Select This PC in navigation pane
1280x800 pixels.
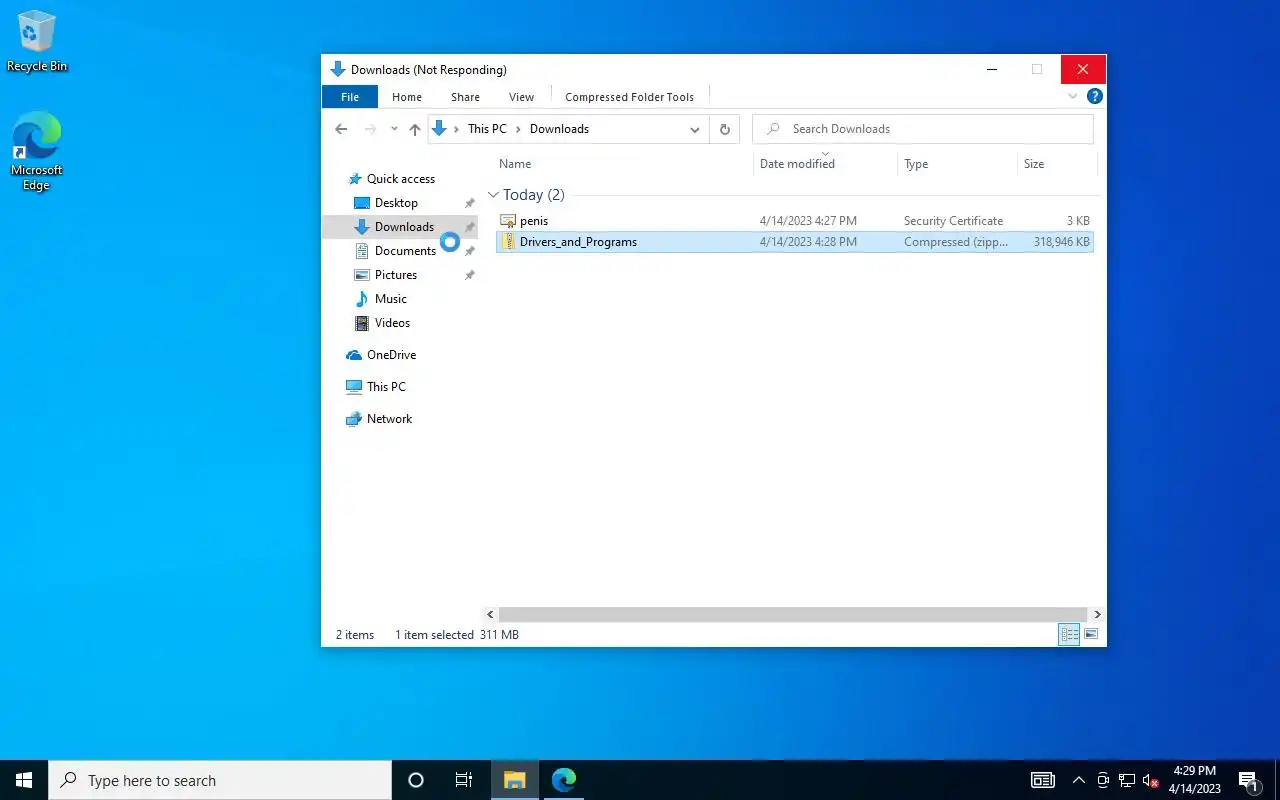[386, 387]
